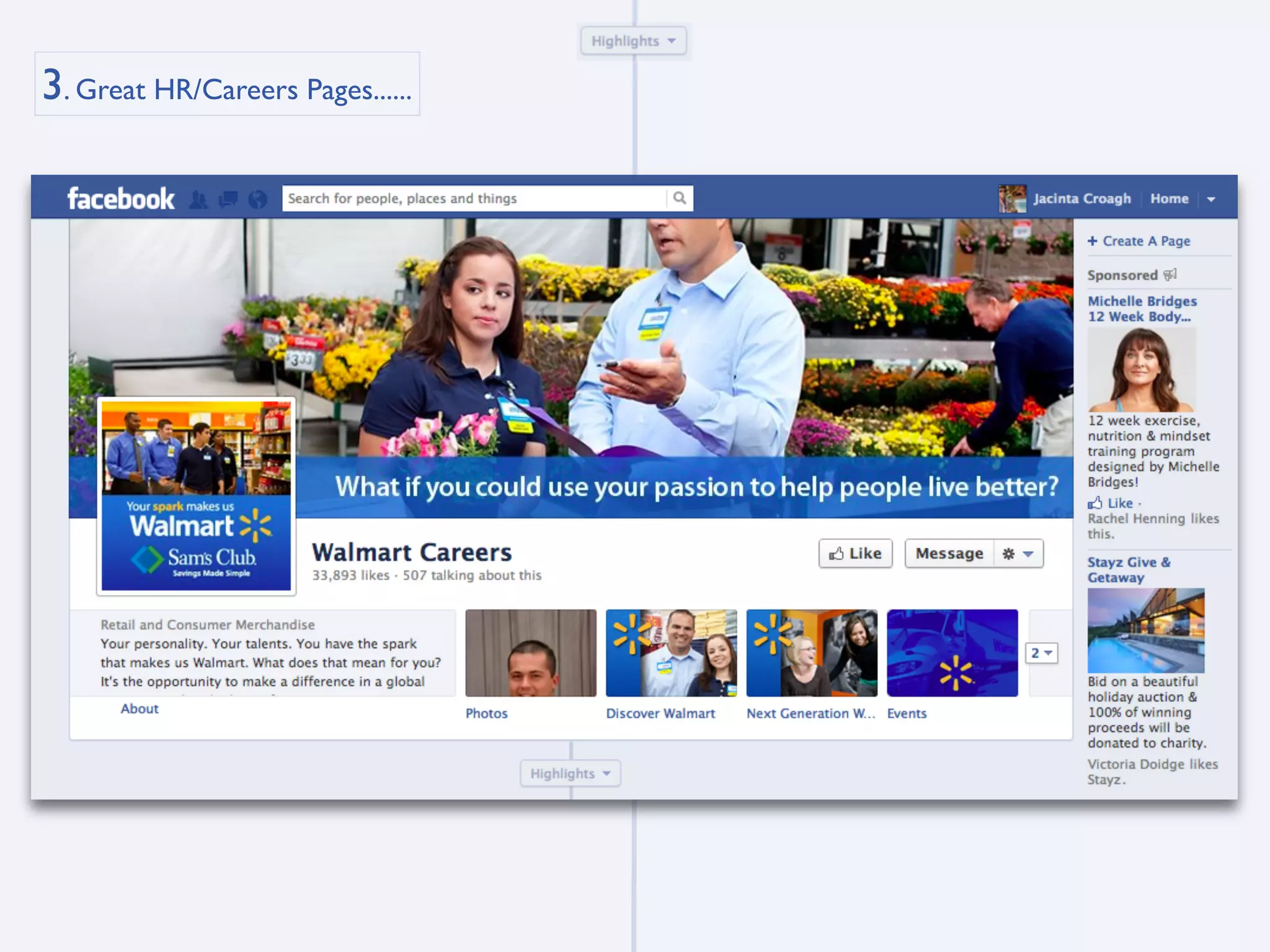Click the Photos label
The width and height of the screenshot is (1270, 952).
point(487,713)
